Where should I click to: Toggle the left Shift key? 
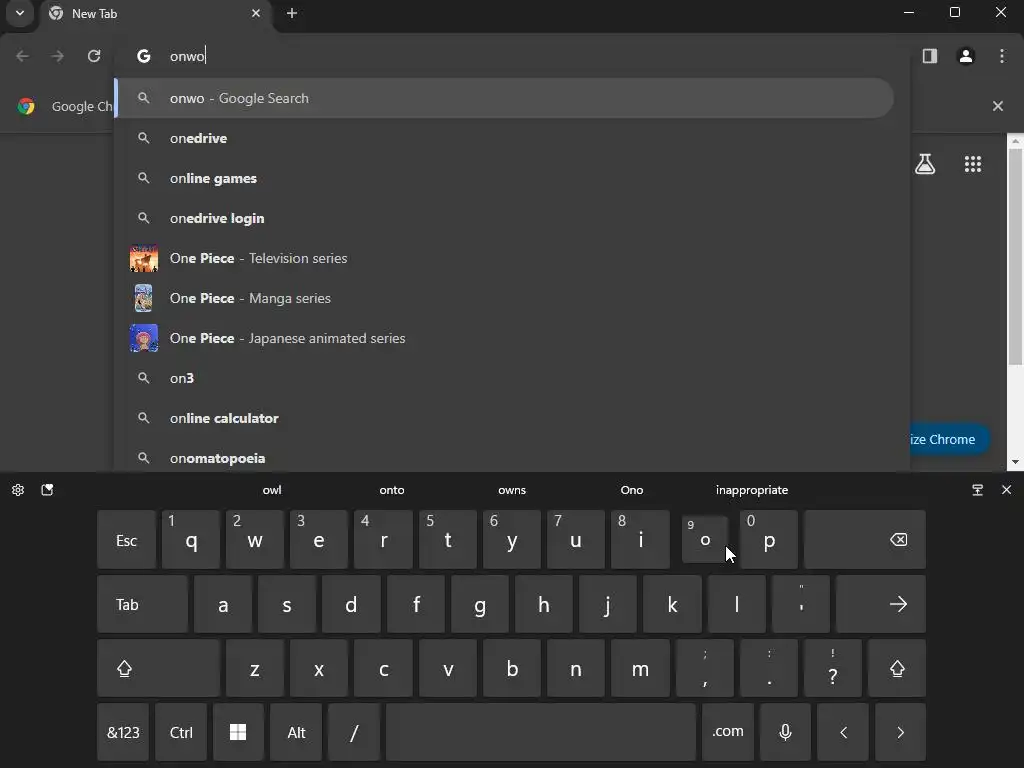point(159,668)
